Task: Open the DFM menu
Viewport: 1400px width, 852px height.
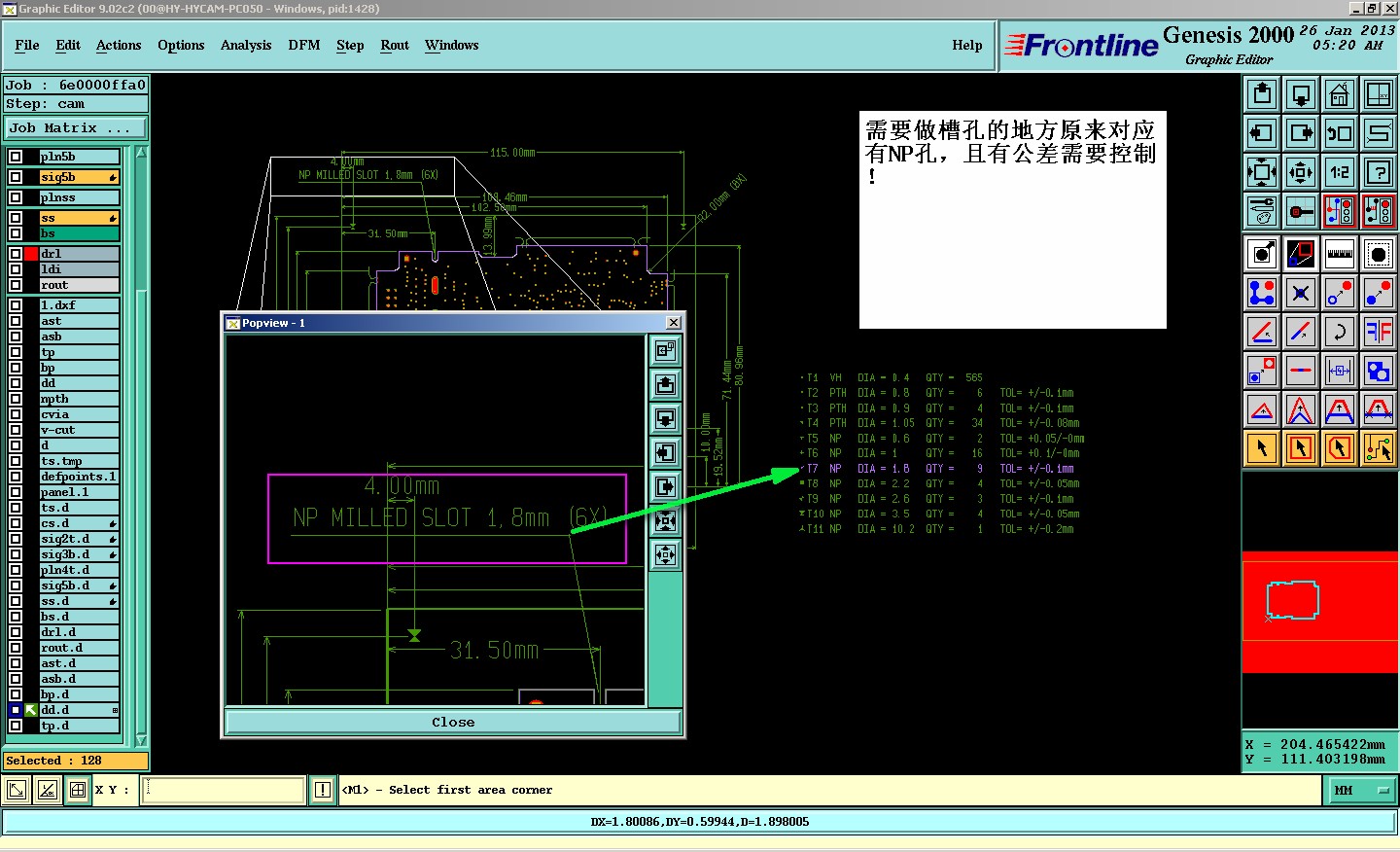Action: (303, 45)
